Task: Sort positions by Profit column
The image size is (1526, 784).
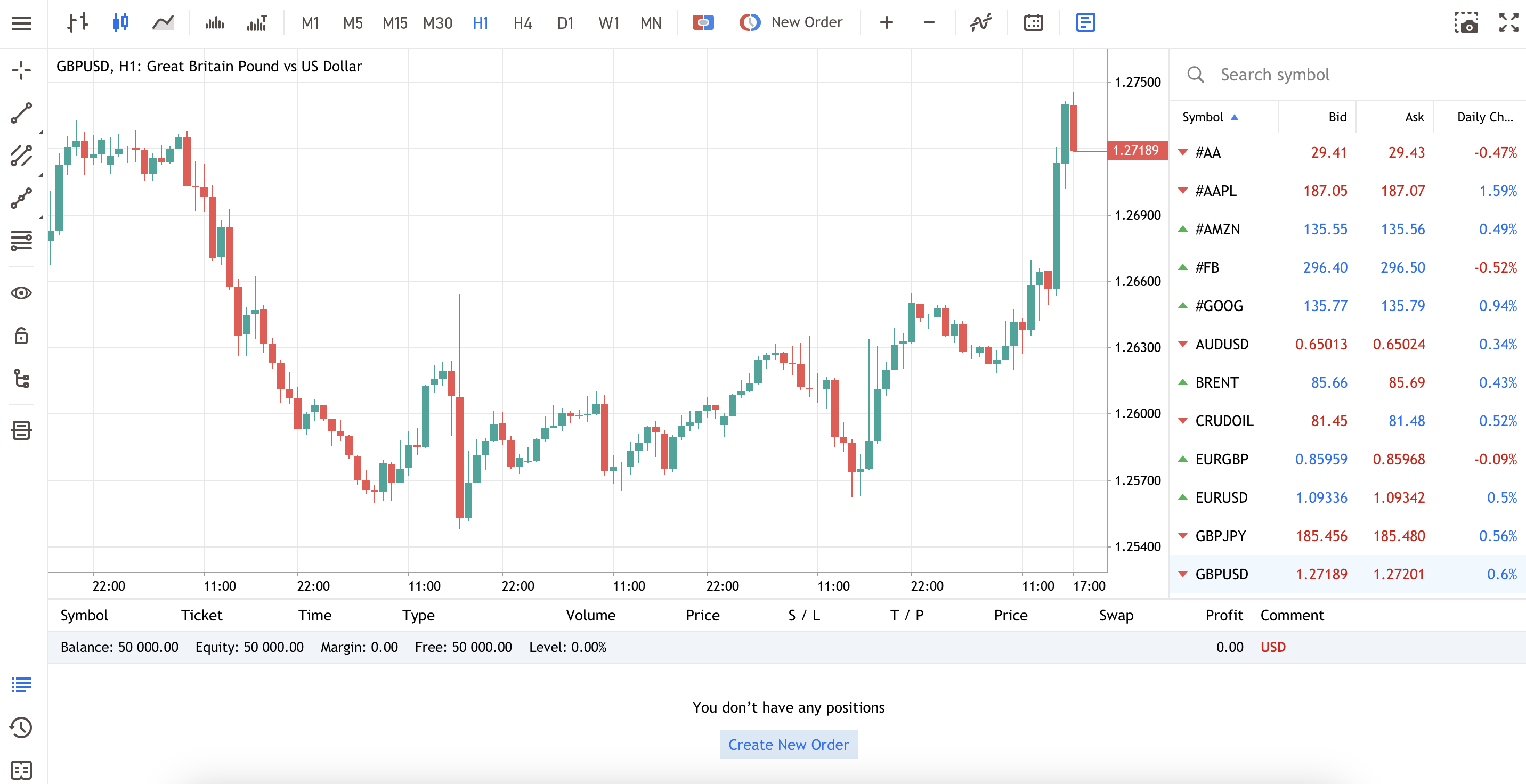Action: click(1224, 616)
